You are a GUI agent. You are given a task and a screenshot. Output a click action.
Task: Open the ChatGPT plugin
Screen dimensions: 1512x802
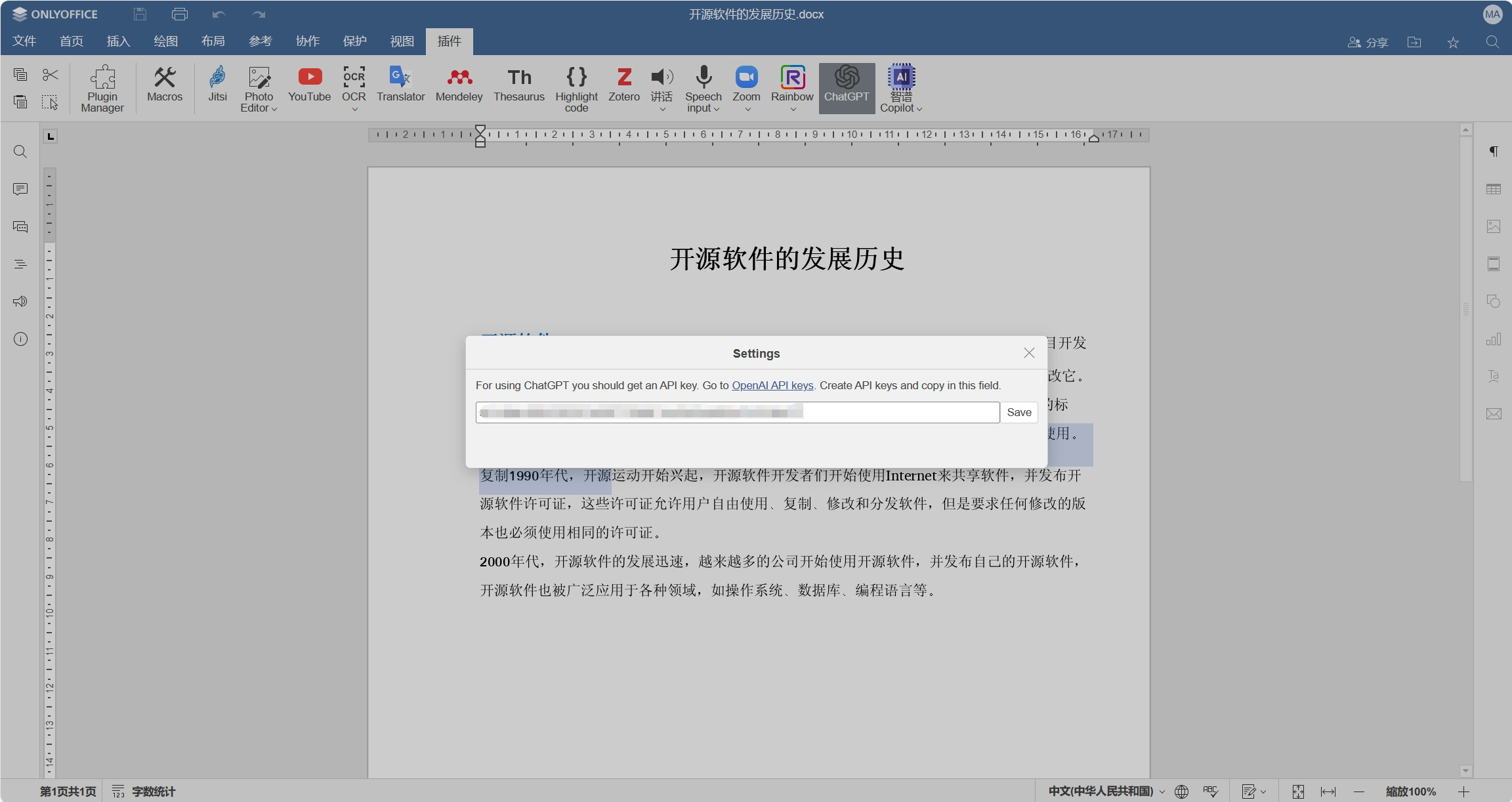(x=847, y=89)
